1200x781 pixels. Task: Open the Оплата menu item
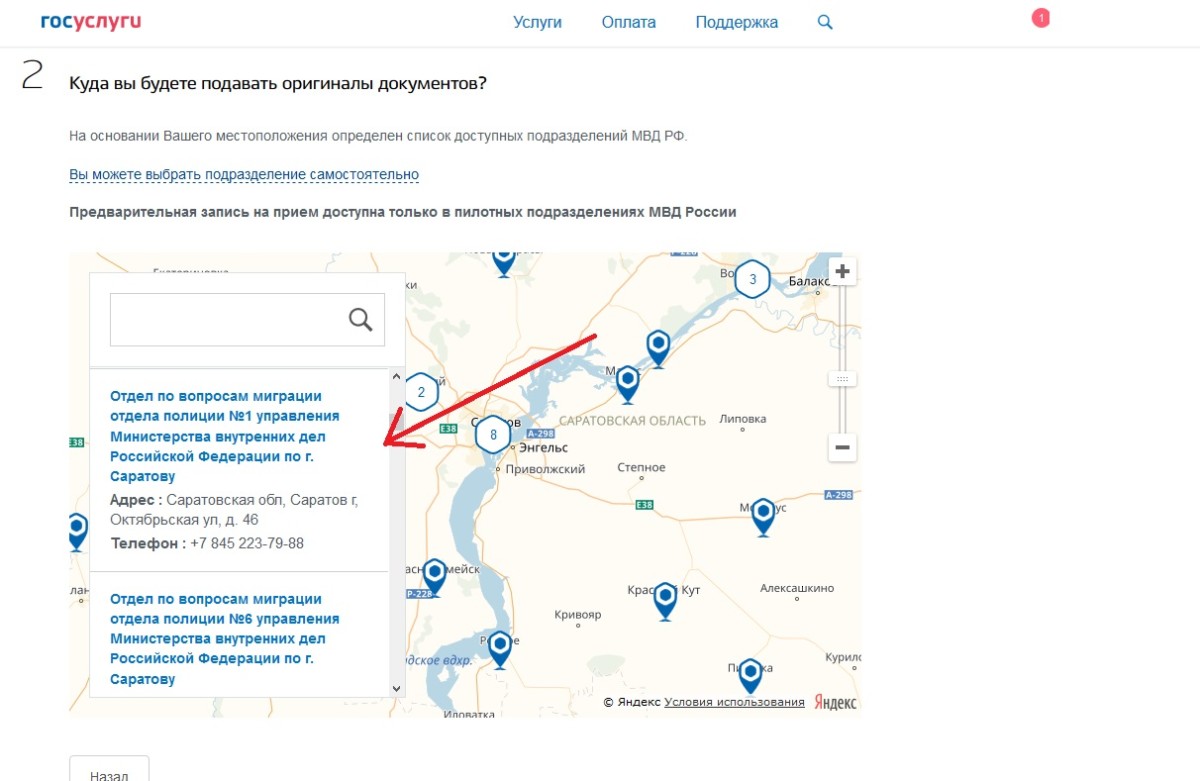628,22
